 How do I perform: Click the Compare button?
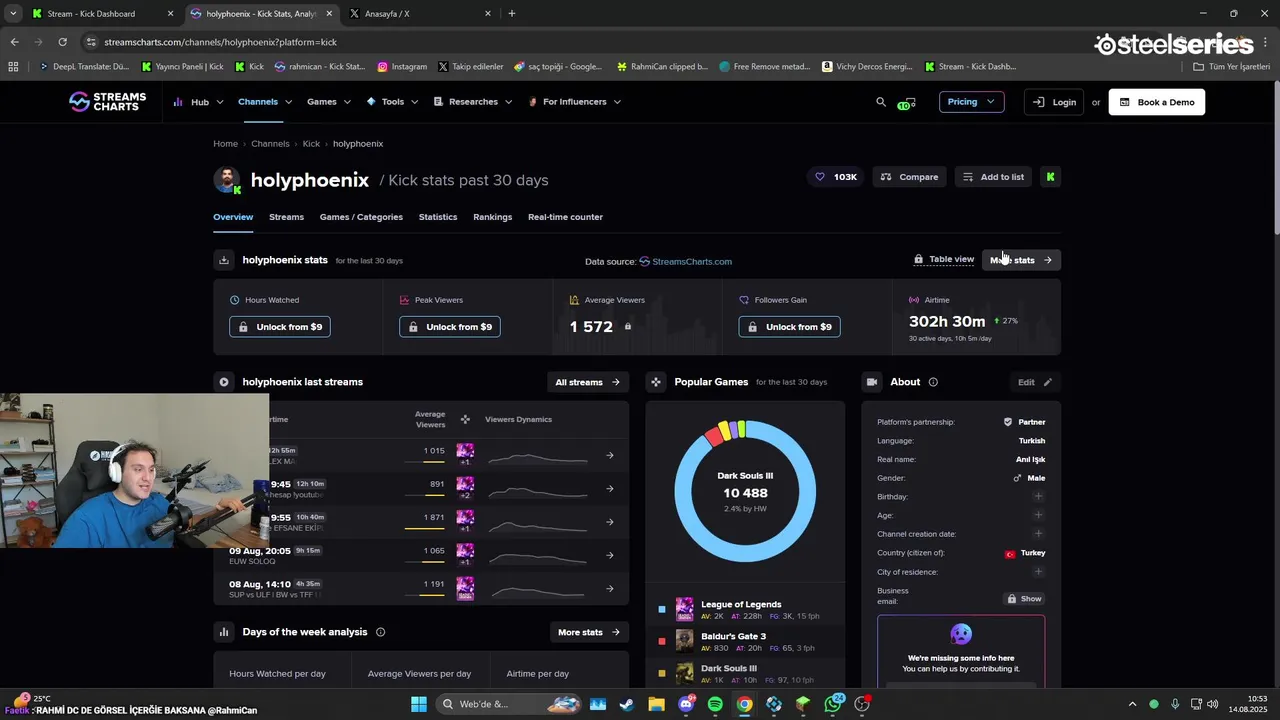point(909,177)
